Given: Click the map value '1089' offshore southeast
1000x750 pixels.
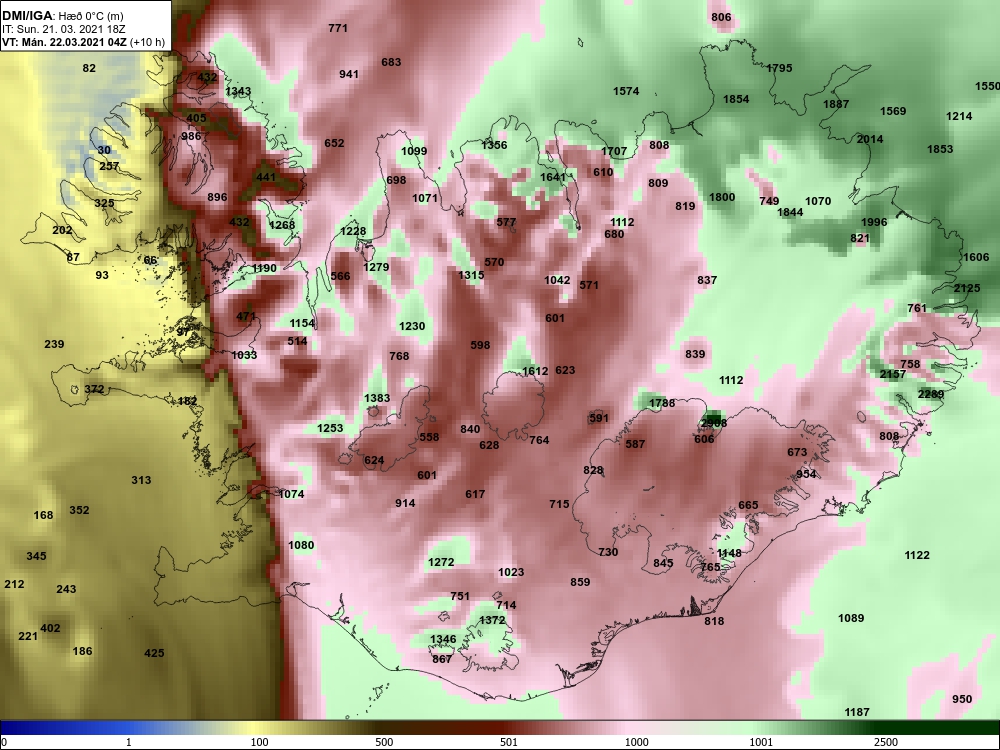Looking at the screenshot, I should coord(851,618).
